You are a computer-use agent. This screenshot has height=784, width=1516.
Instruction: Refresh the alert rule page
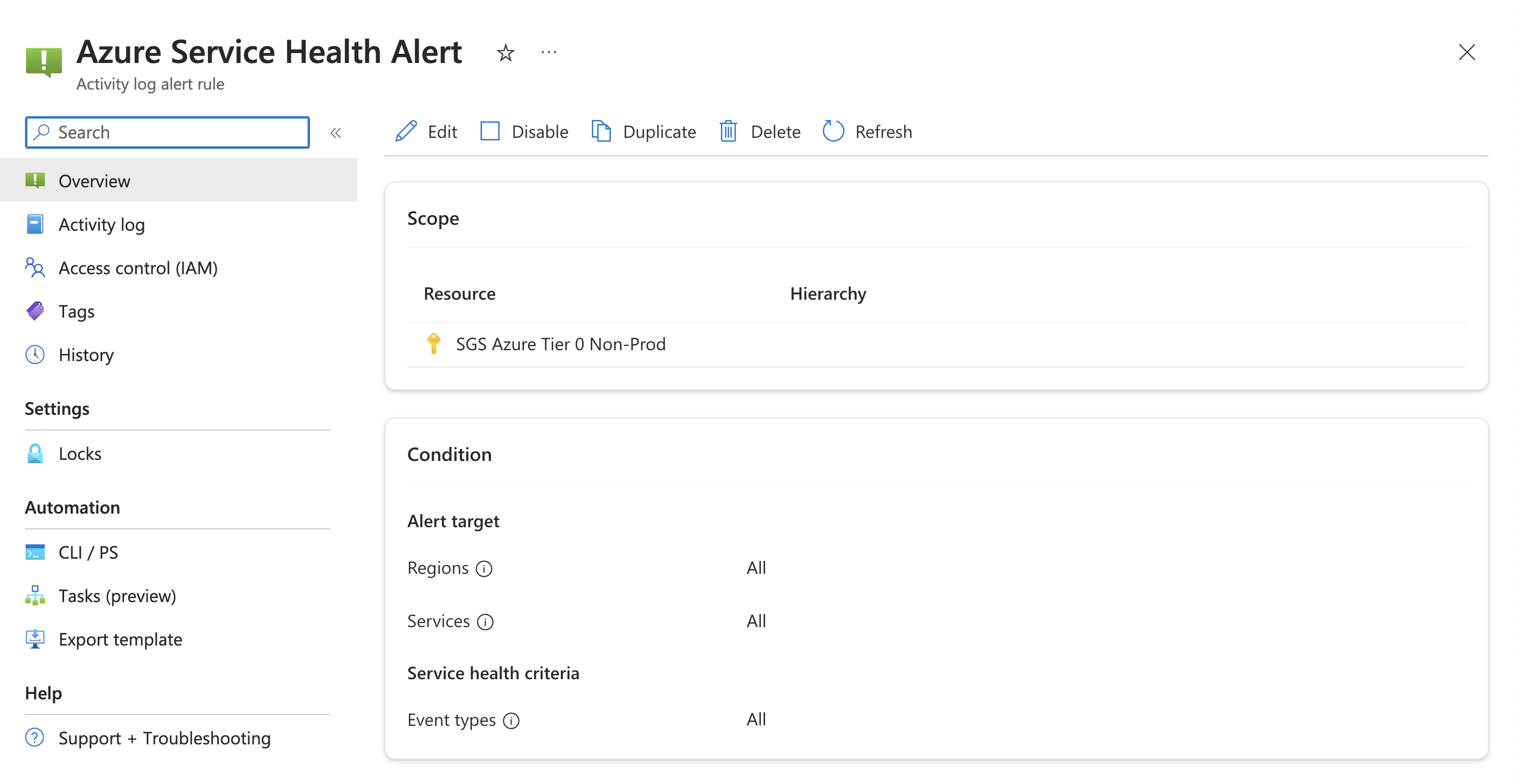point(867,131)
